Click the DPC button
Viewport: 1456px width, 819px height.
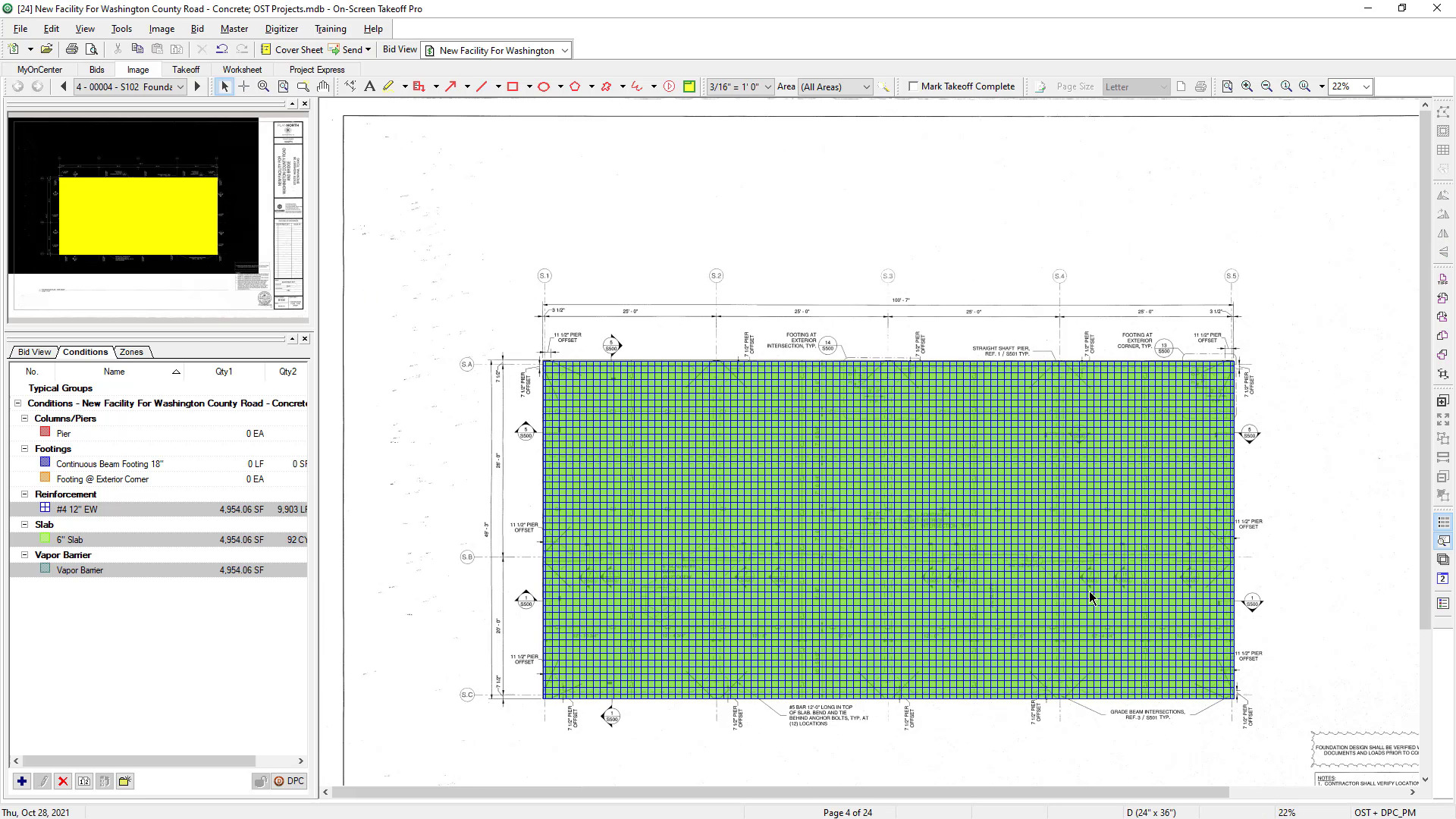[x=289, y=781]
